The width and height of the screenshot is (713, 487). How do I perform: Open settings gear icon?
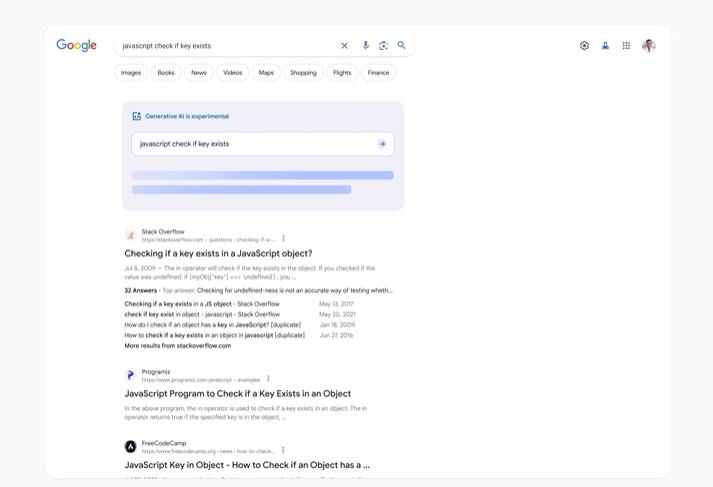[x=584, y=45]
